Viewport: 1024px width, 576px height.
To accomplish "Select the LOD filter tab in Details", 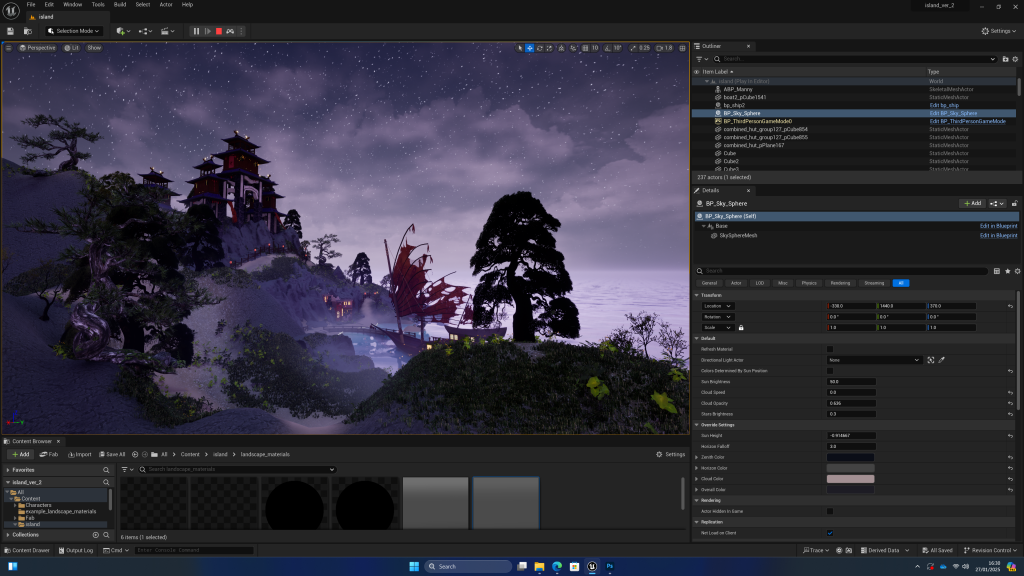I will [760, 283].
